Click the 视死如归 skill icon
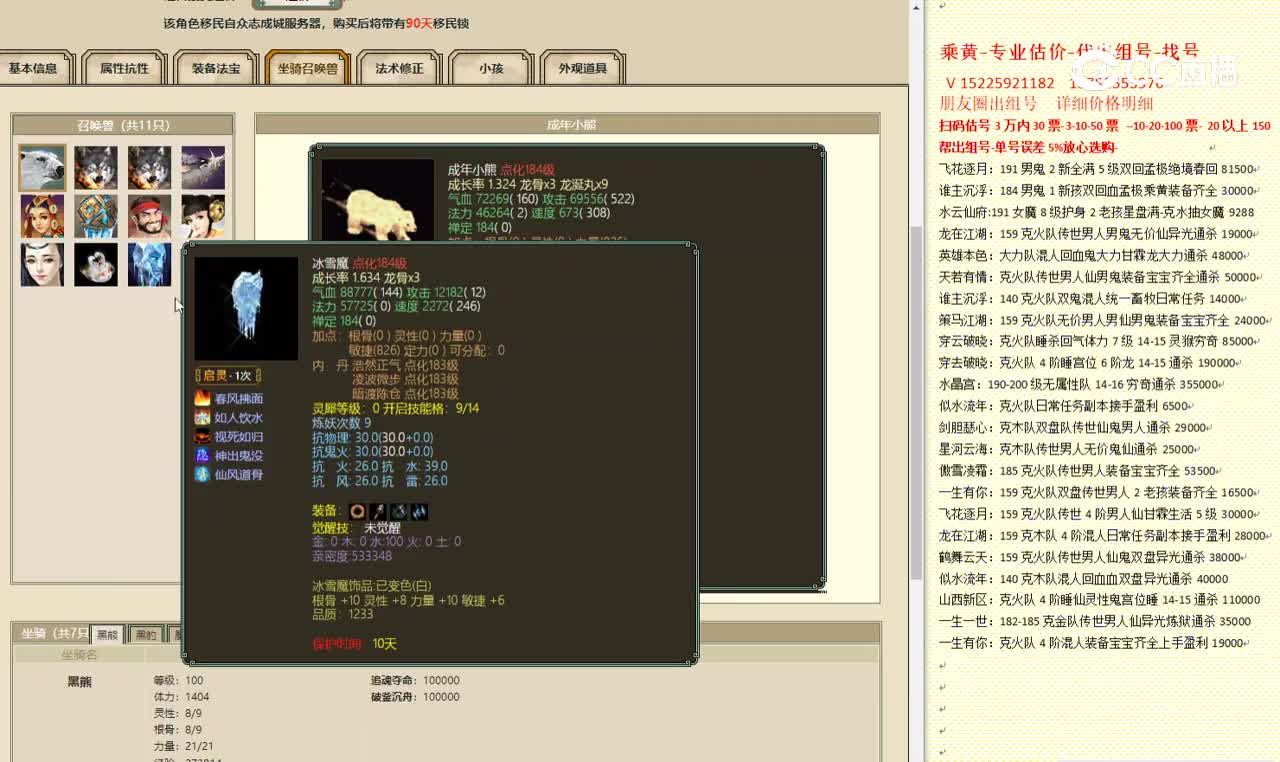 [x=202, y=436]
